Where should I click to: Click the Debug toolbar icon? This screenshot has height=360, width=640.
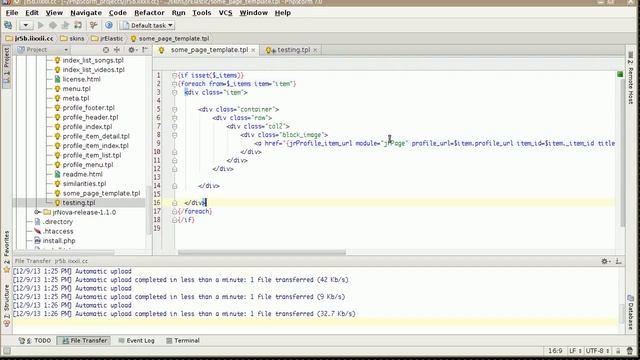click(x=53, y=25)
